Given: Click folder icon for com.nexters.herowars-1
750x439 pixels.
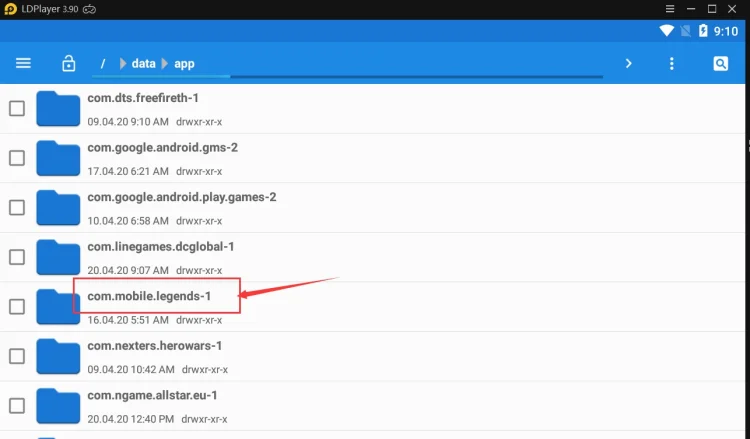Looking at the screenshot, I should 58,356.
